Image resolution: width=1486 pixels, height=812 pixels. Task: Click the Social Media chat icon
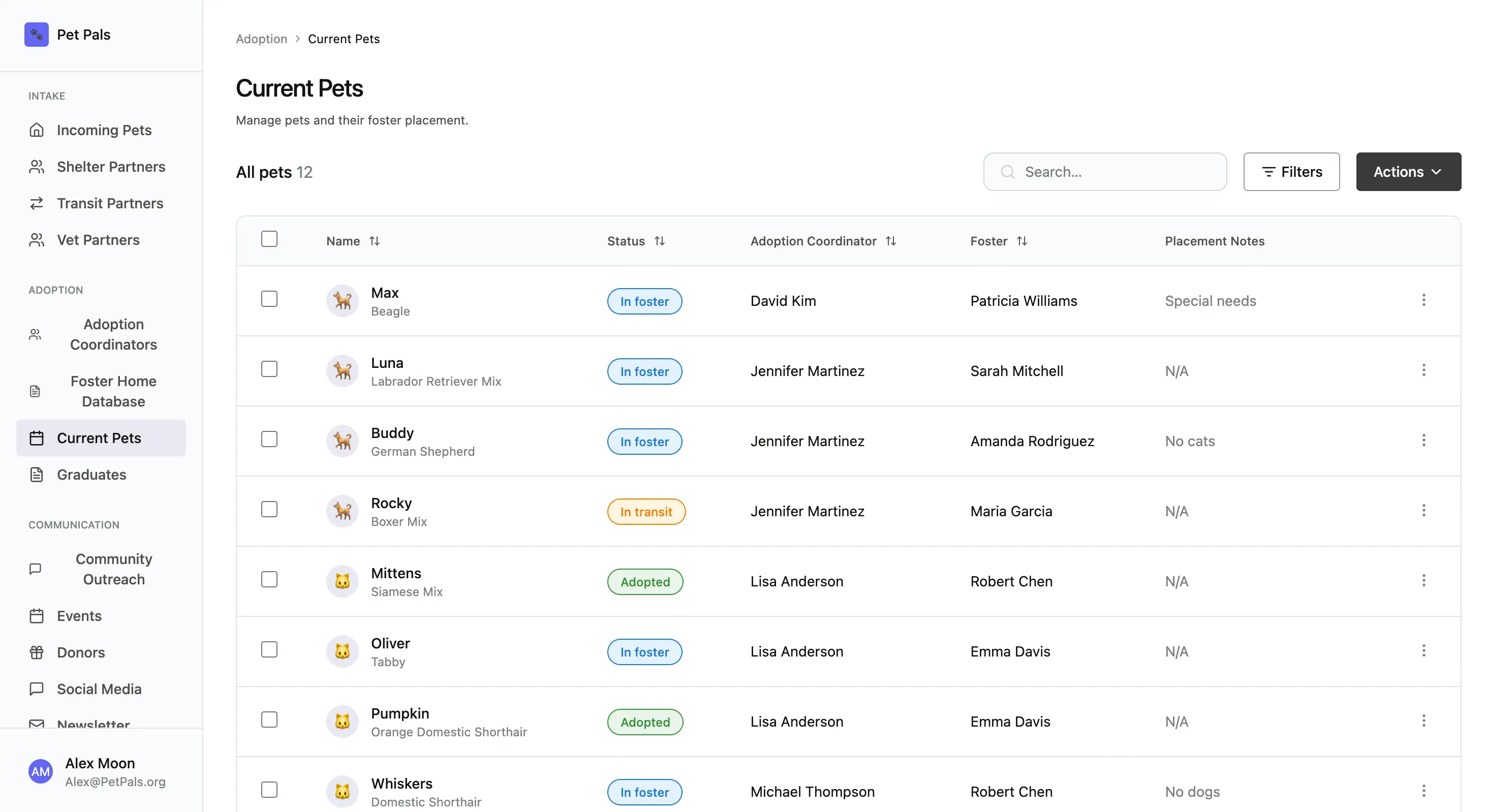pyautogui.click(x=37, y=689)
